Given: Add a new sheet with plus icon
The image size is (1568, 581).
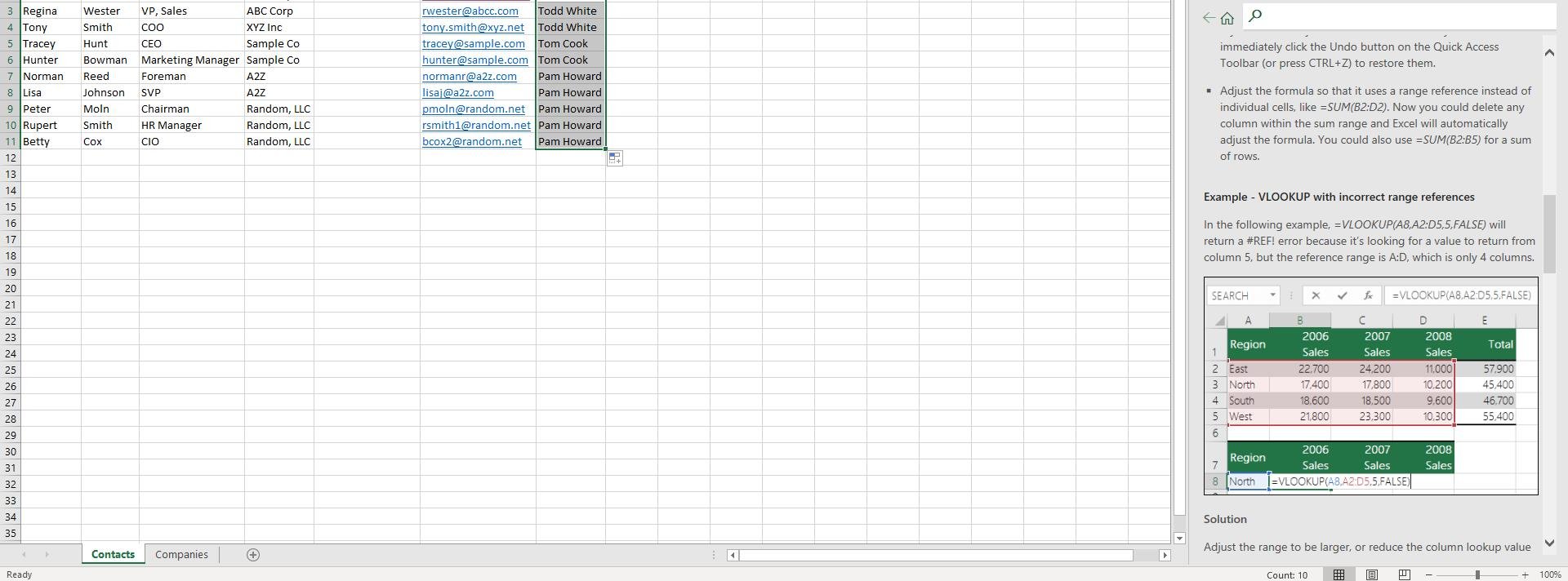Looking at the screenshot, I should point(253,555).
